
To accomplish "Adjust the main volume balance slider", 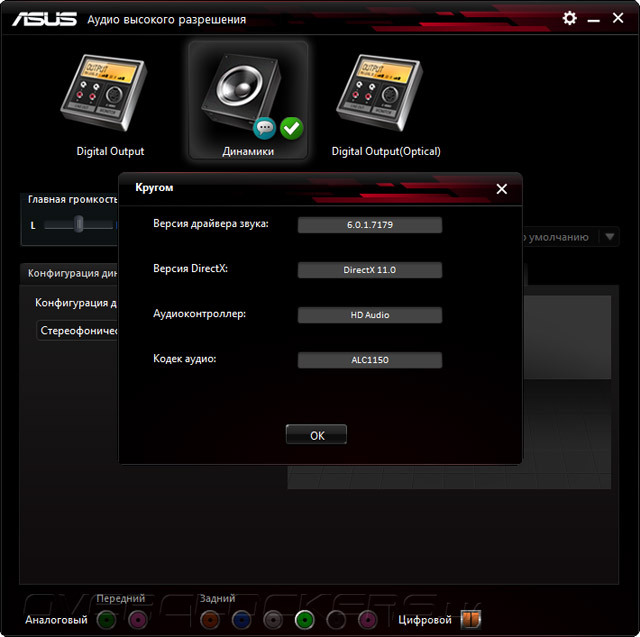I will (79, 224).
